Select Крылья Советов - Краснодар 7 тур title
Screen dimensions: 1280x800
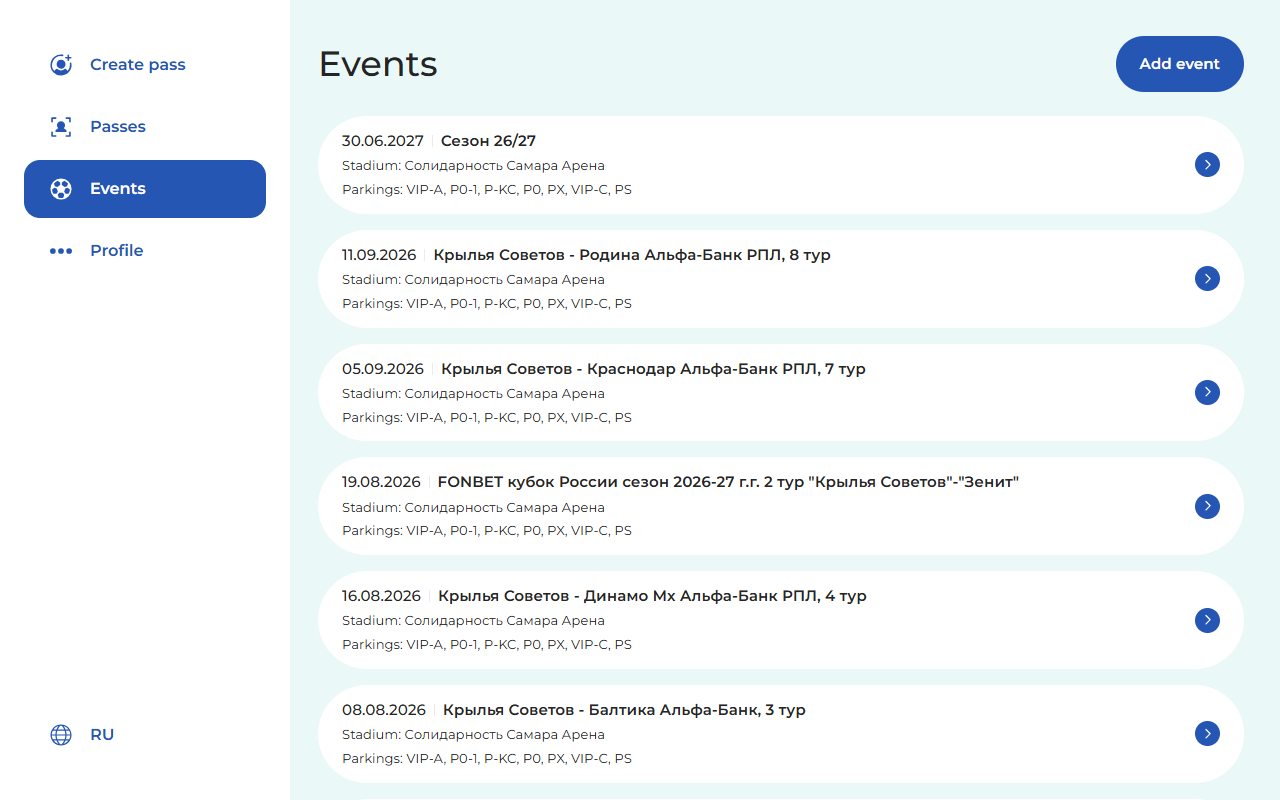[x=653, y=369]
